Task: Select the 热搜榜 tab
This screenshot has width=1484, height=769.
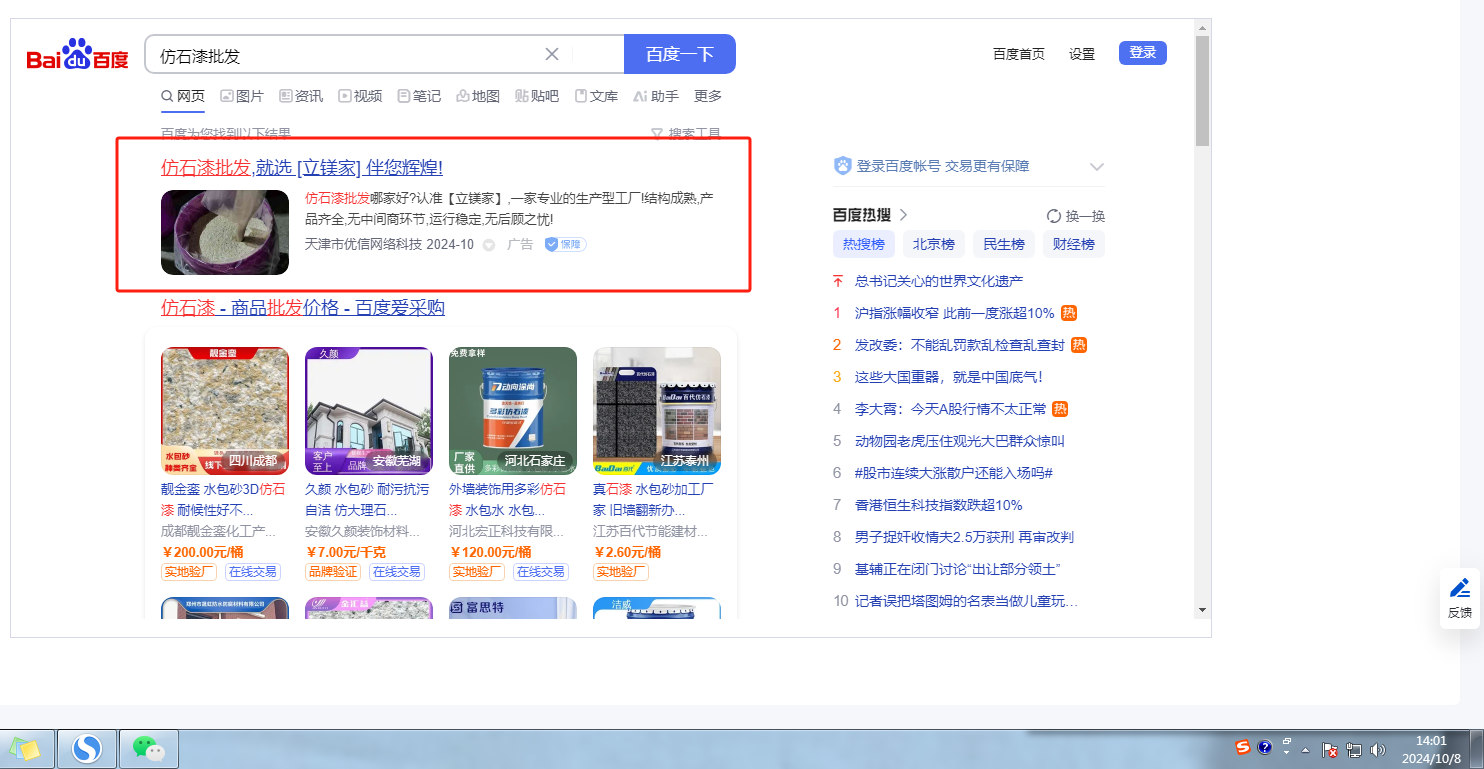Action: pos(864,244)
